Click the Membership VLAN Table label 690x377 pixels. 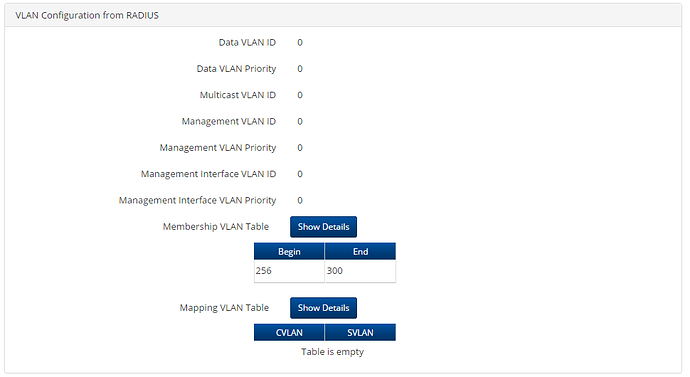point(216,227)
